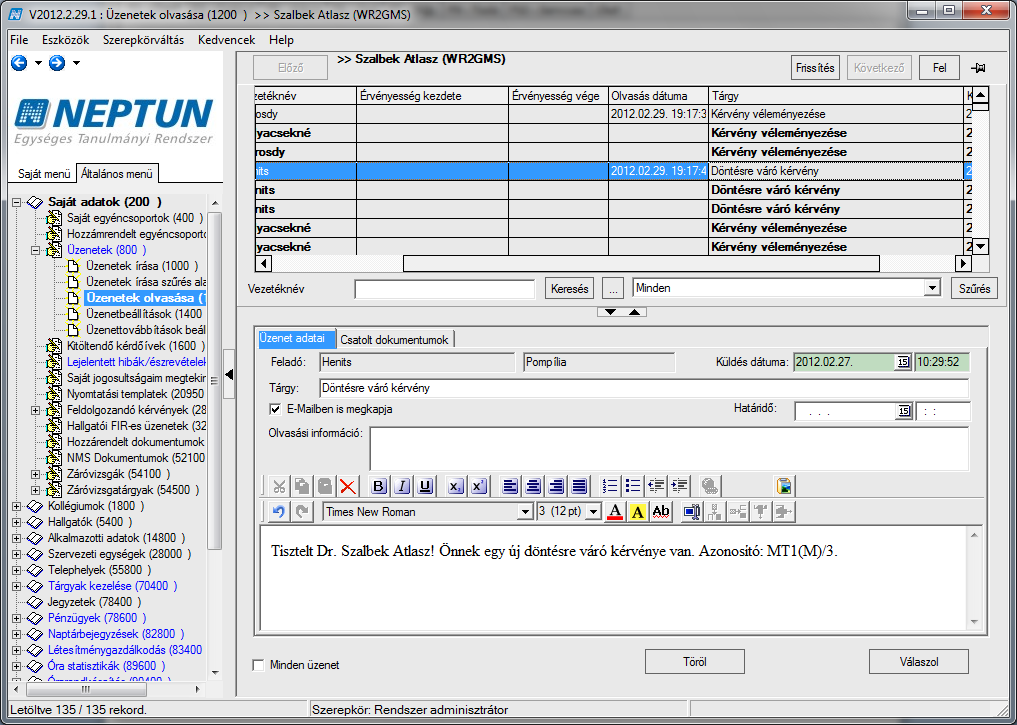Click the Válaszol button

[919, 661]
